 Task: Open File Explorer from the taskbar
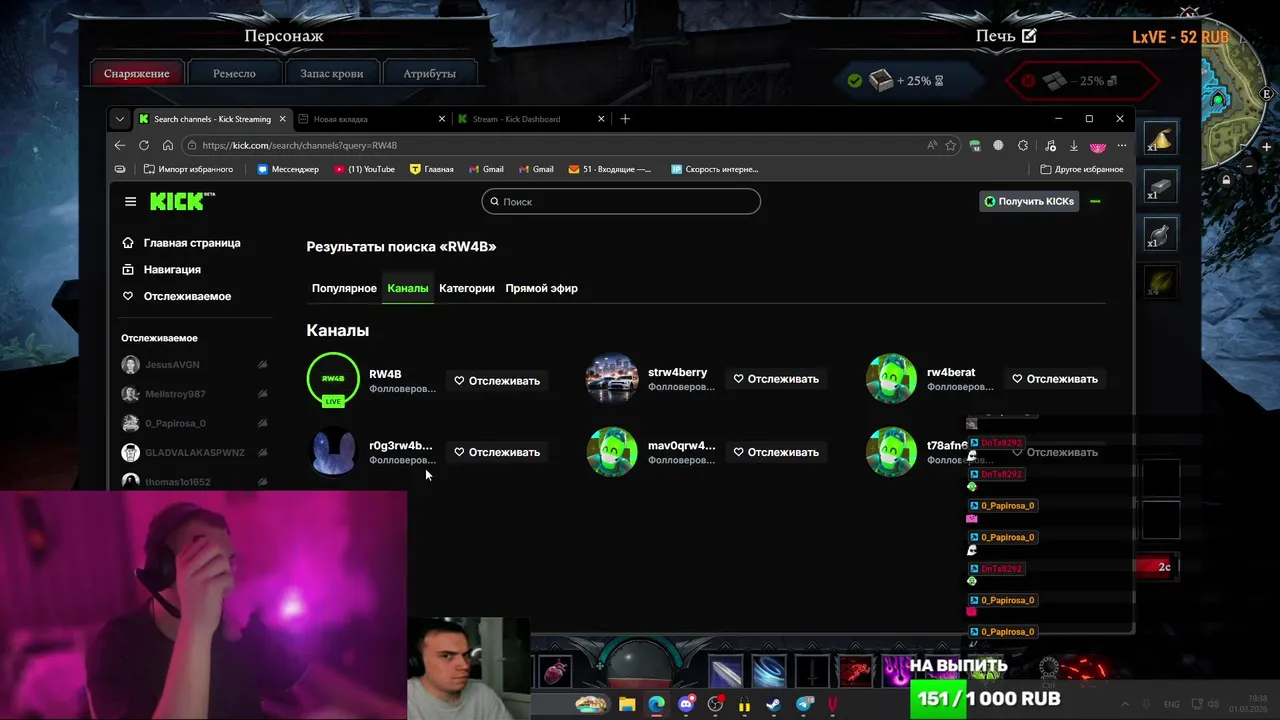click(627, 705)
